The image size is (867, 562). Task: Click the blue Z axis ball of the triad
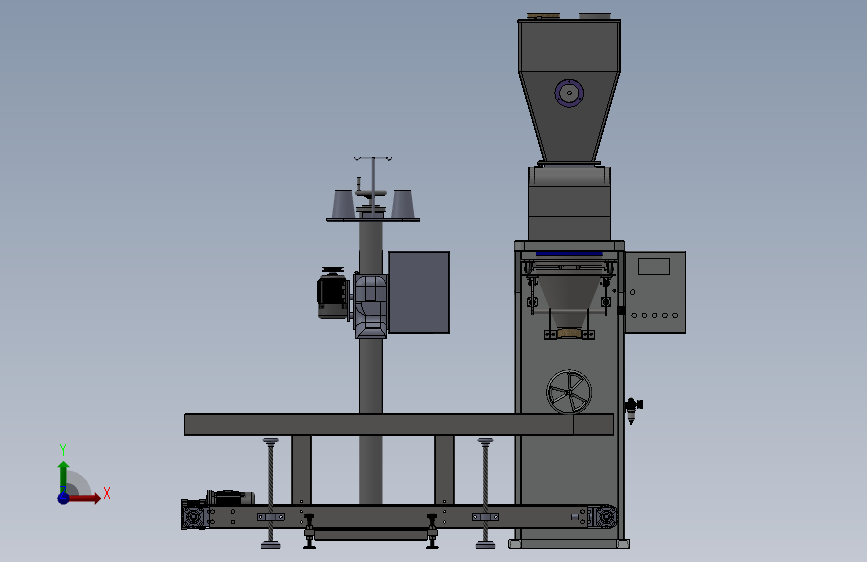[x=63, y=498]
